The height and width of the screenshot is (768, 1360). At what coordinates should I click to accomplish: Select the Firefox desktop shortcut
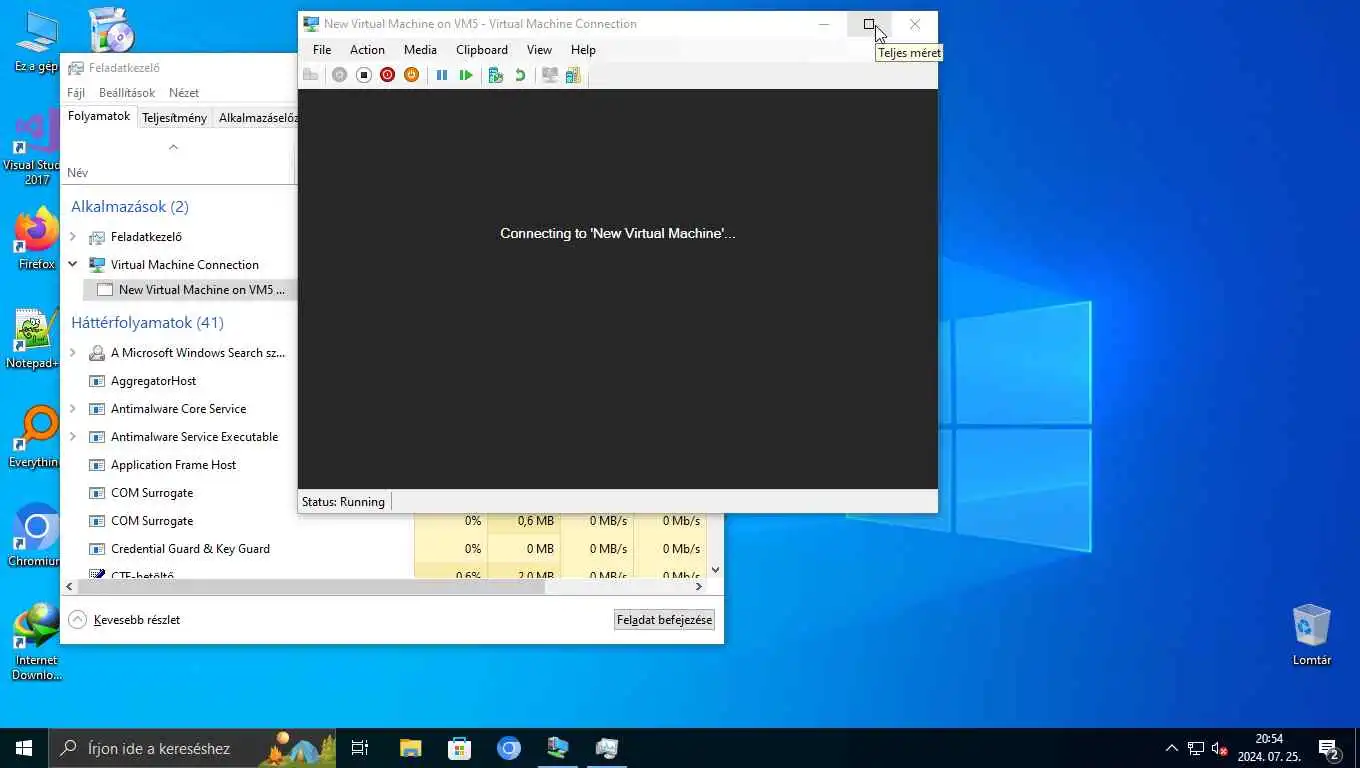(x=36, y=240)
